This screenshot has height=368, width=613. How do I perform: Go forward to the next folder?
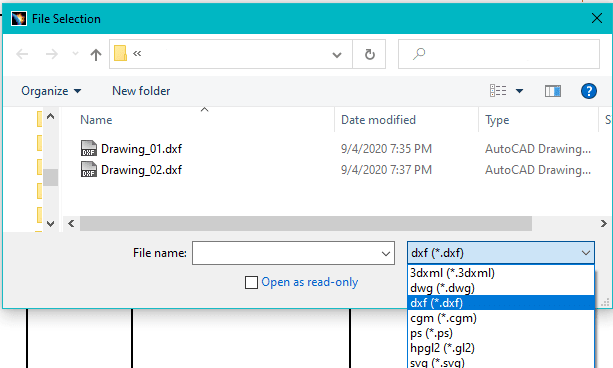click(x=52, y=54)
